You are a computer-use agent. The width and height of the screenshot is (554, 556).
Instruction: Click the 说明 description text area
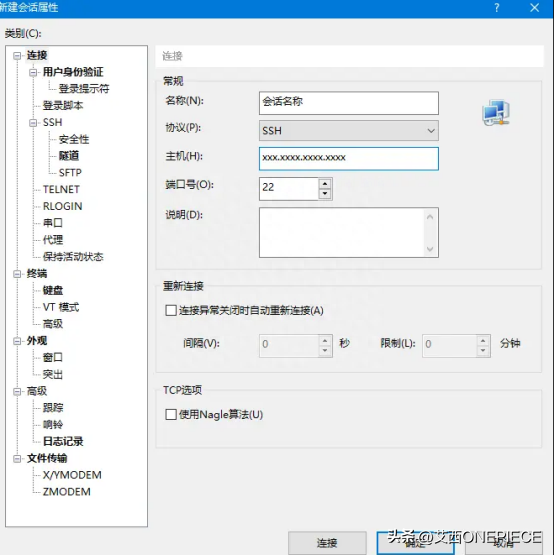click(x=342, y=232)
